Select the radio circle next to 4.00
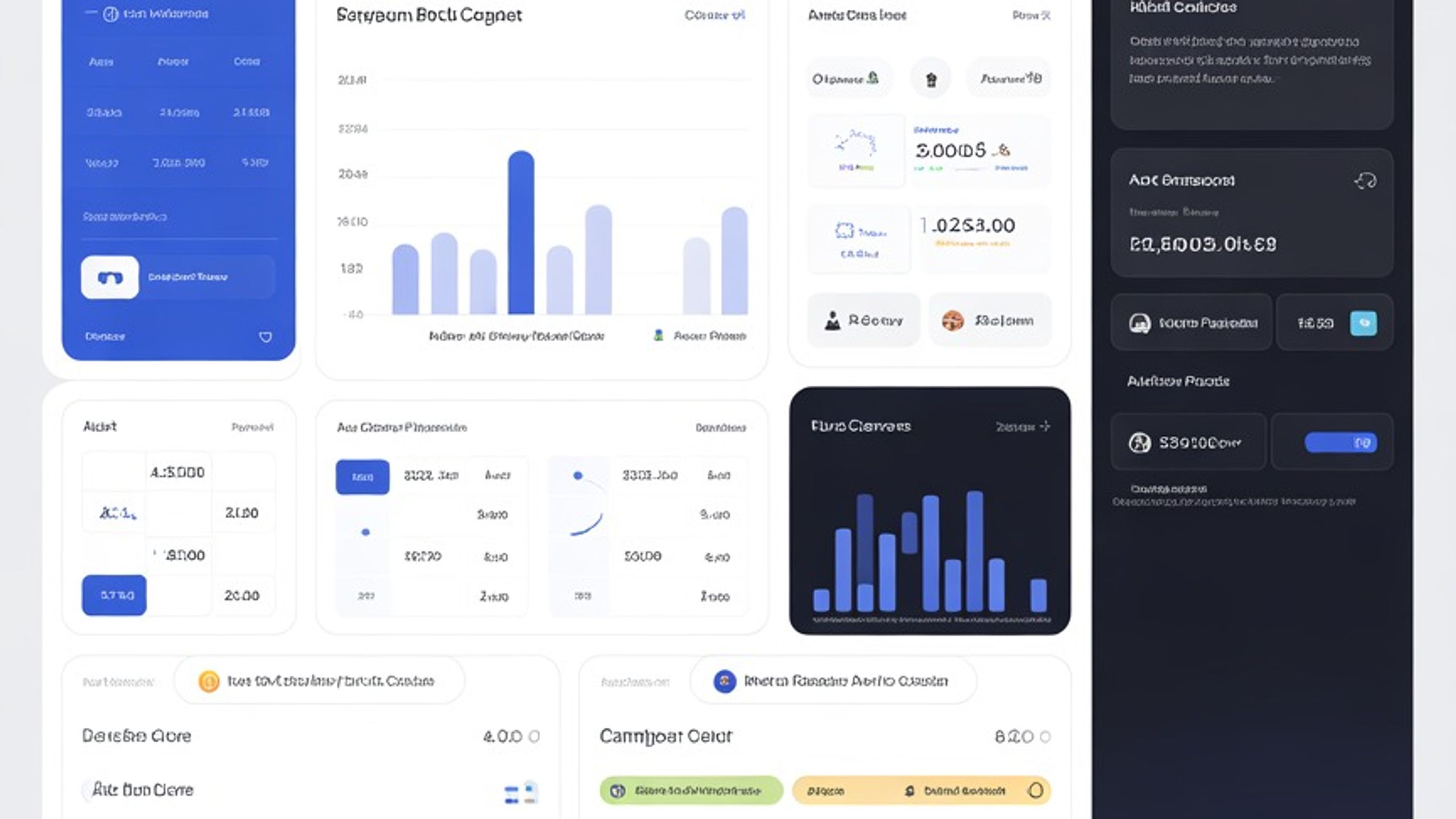 (x=534, y=737)
